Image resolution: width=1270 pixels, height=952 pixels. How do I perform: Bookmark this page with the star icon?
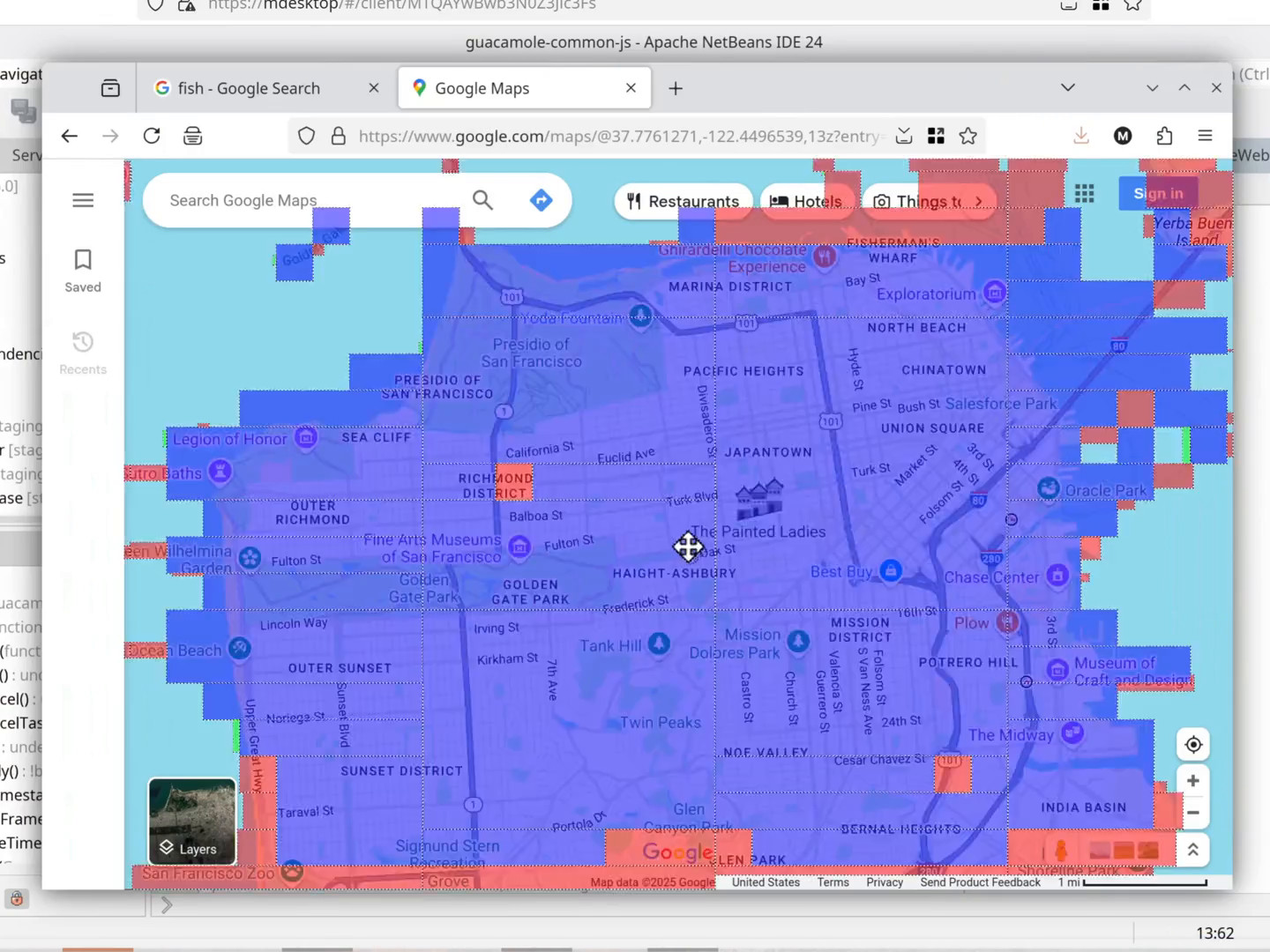(967, 136)
